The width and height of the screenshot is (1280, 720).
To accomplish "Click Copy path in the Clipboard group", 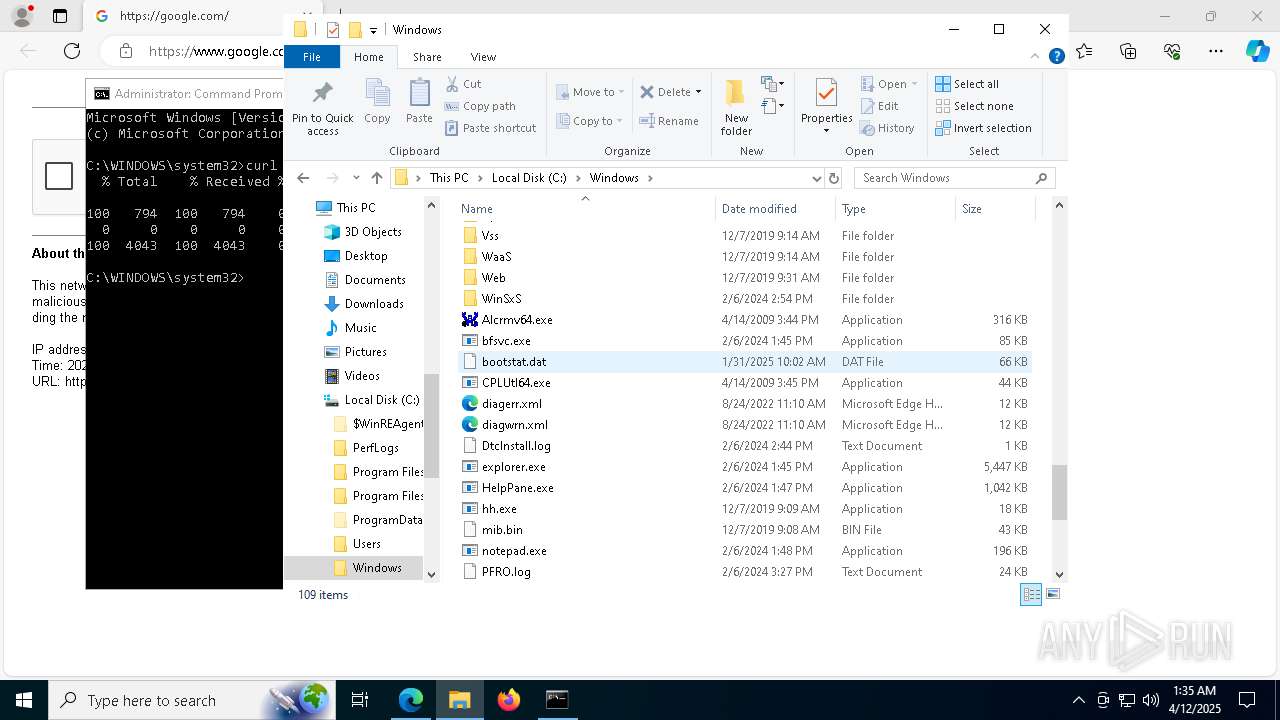I will (x=480, y=106).
